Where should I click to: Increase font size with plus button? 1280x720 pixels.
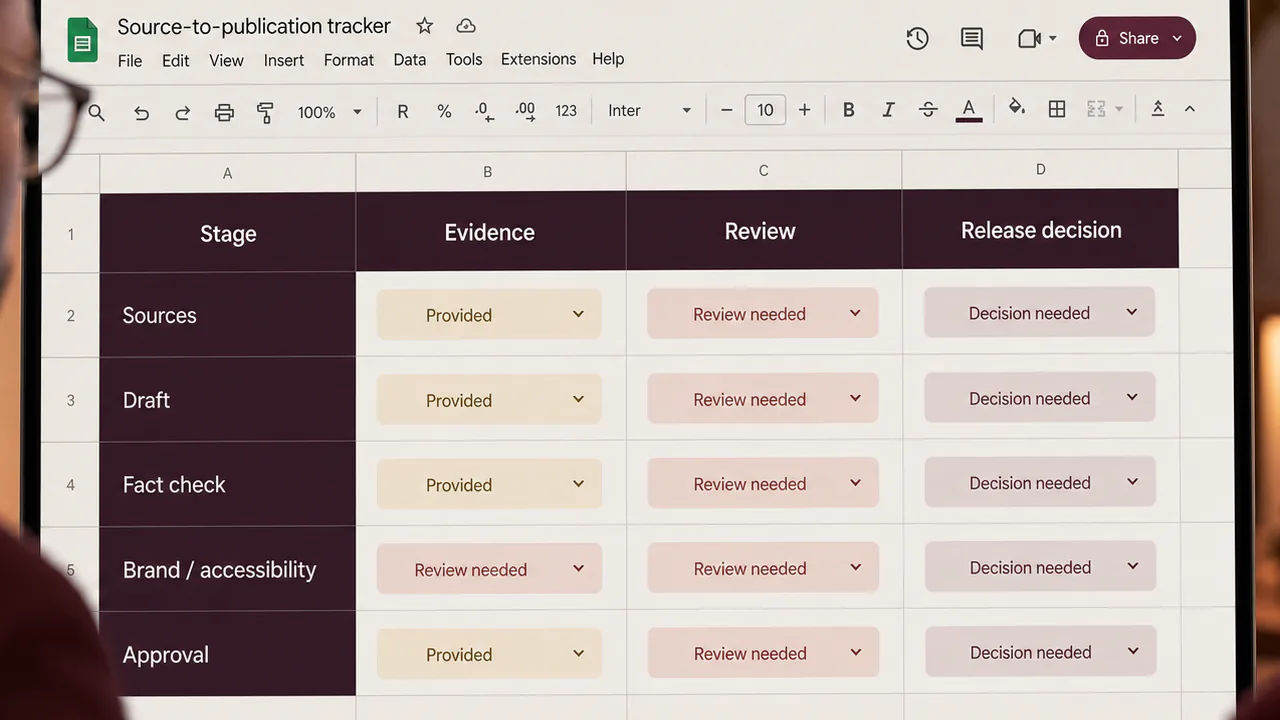pos(804,110)
